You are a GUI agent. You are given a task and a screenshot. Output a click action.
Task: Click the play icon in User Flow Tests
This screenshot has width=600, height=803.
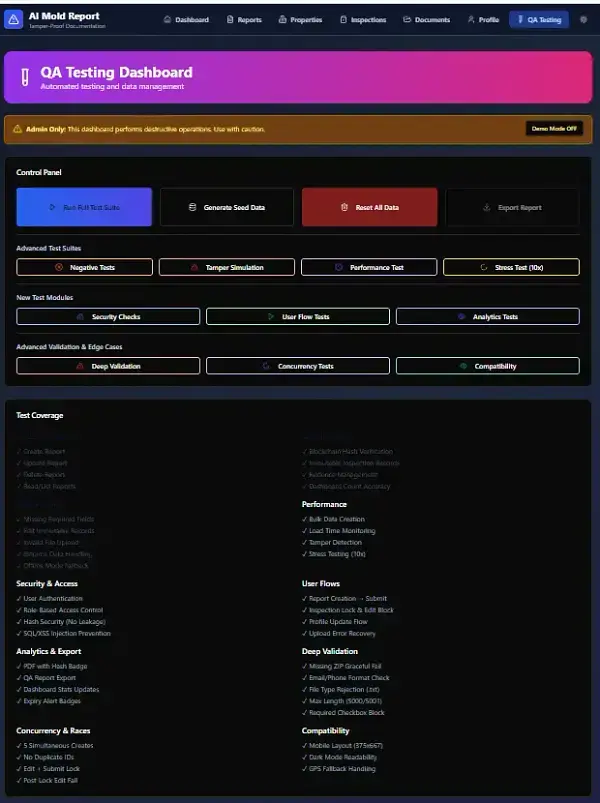tap(271, 316)
